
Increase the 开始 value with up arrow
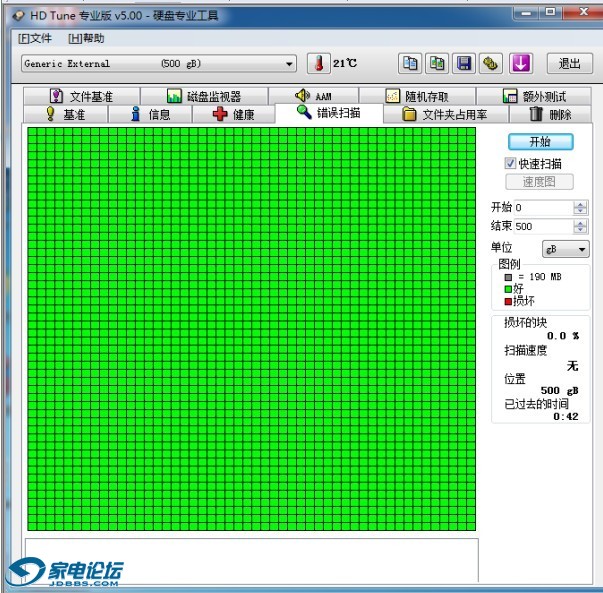pos(580,205)
